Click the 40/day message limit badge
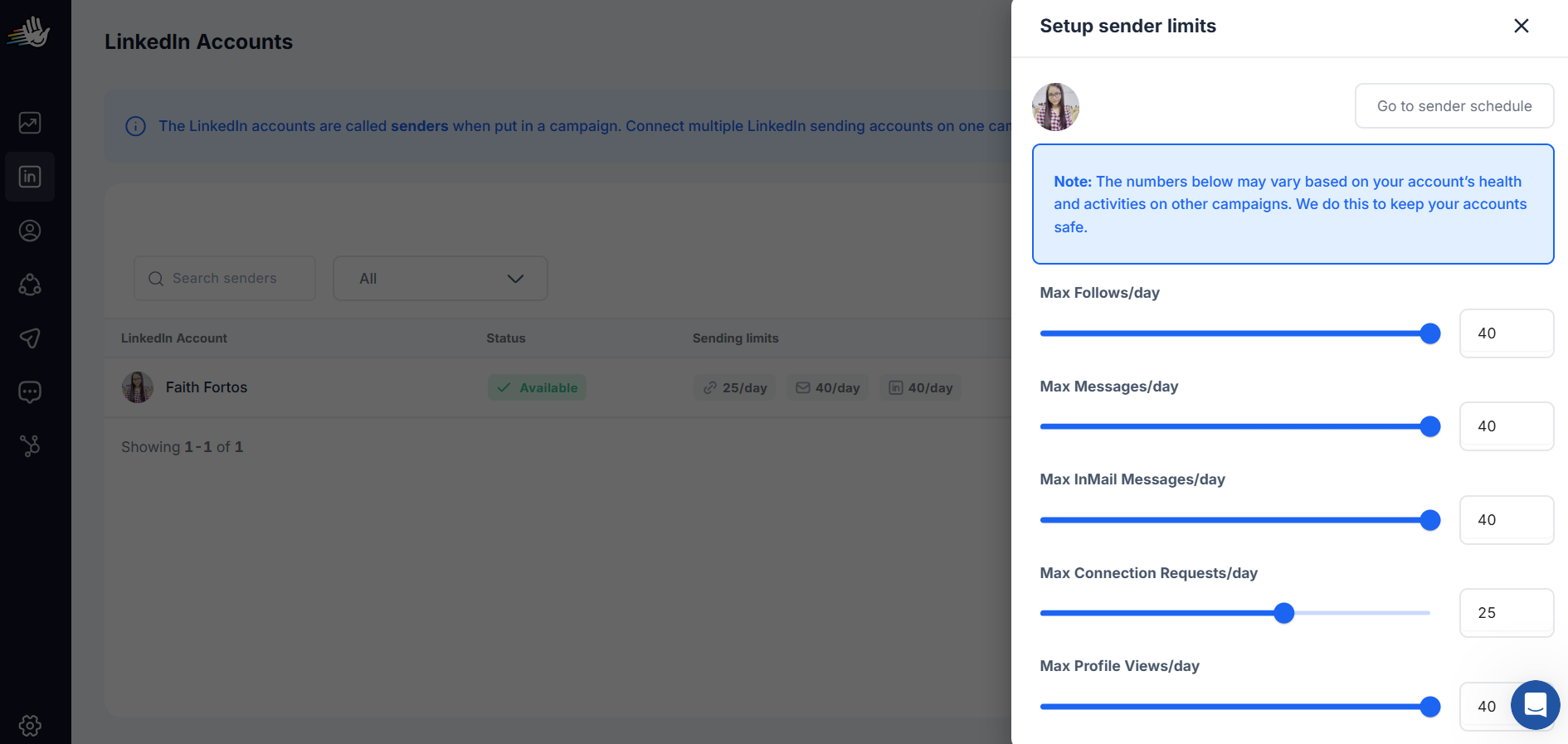This screenshot has height=744, width=1568. pos(827,387)
